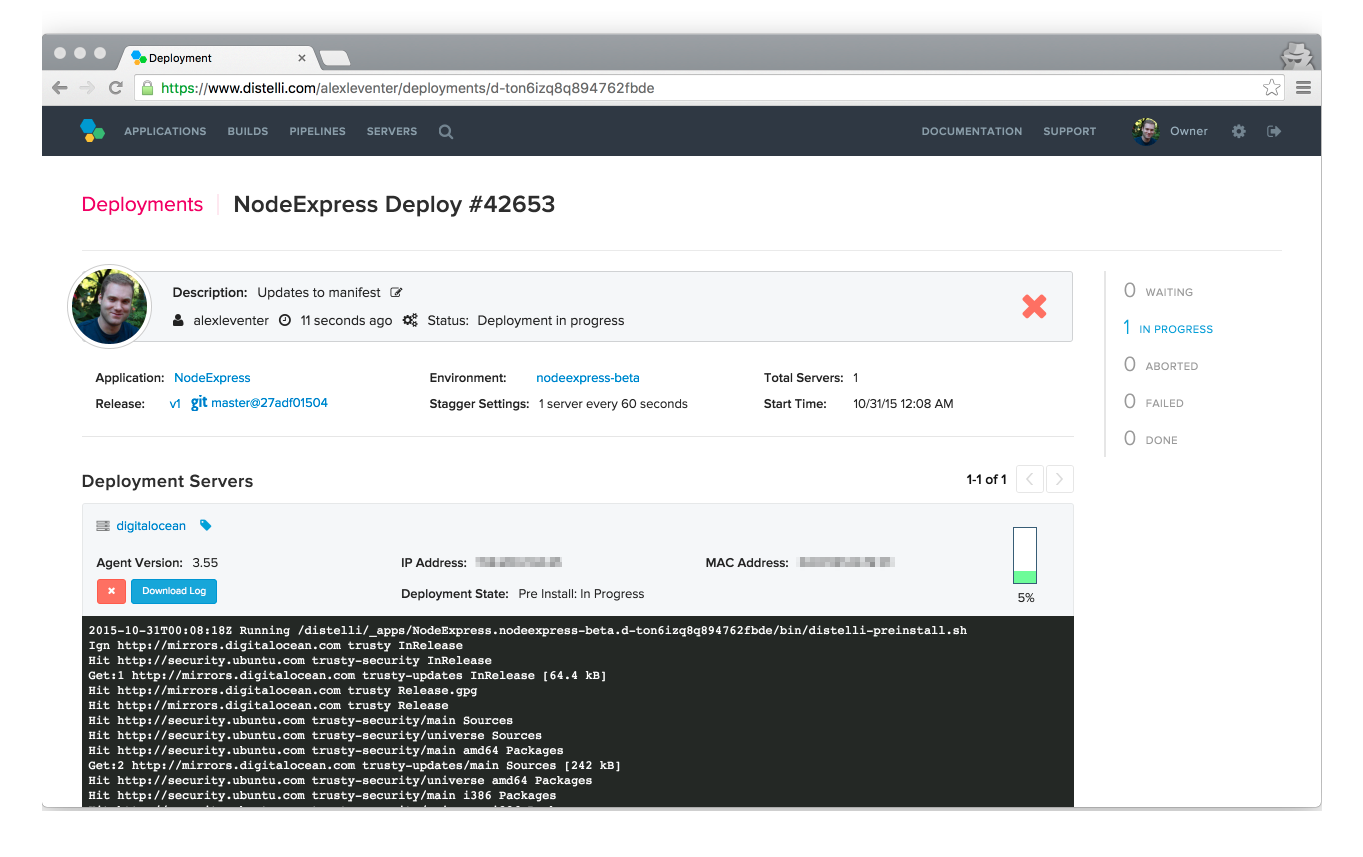Click the Download Log button
1363x857 pixels.
tap(174, 591)
